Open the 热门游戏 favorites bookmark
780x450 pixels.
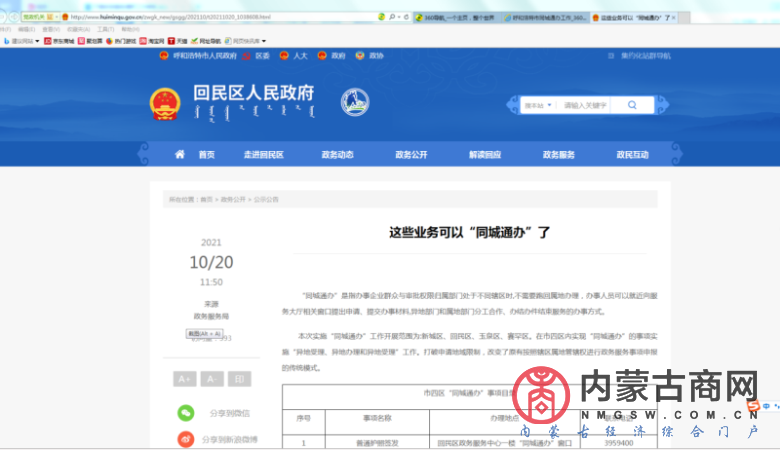point(121,41)
